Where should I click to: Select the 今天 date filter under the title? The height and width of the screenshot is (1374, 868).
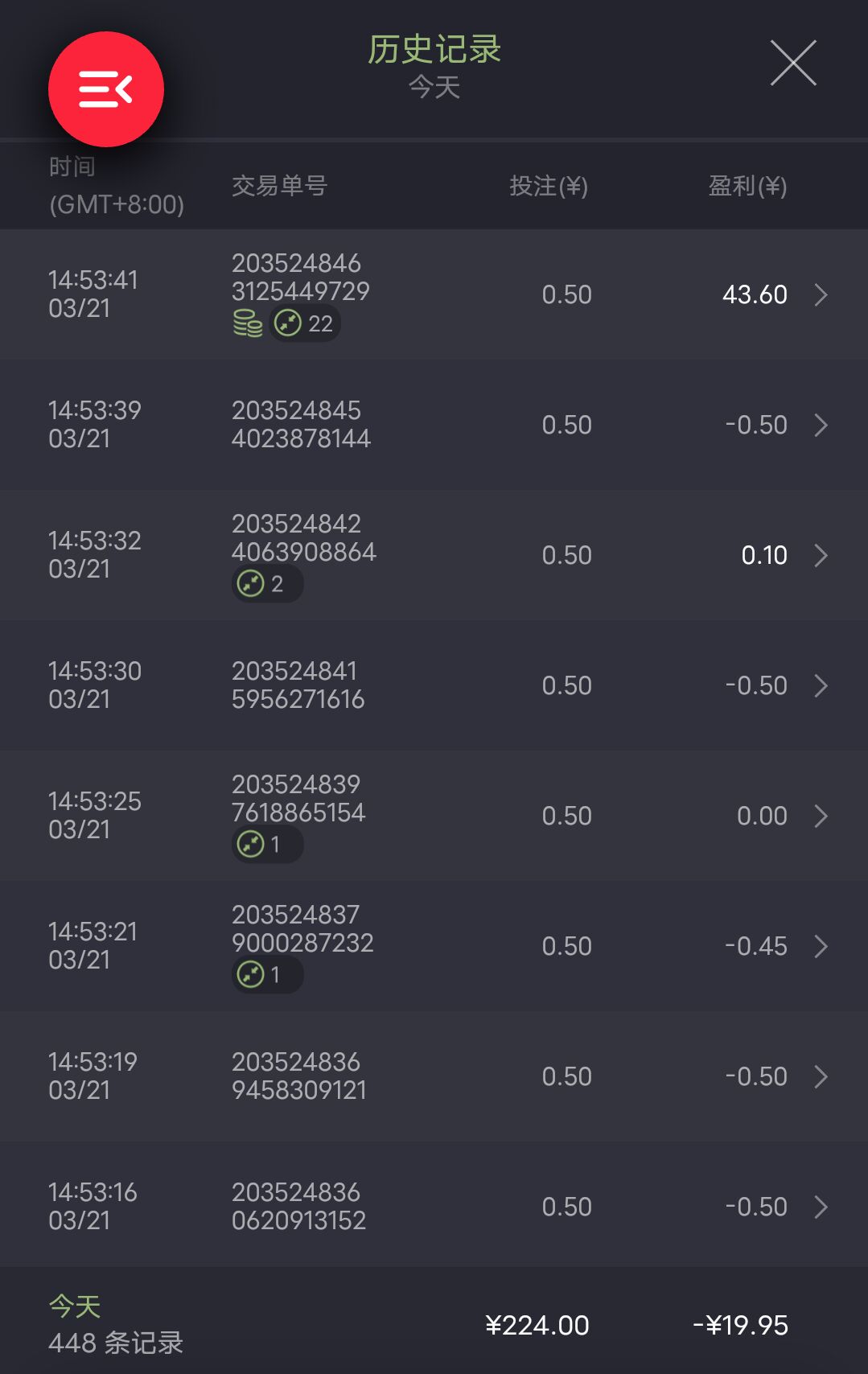click(x=434, y=87)
